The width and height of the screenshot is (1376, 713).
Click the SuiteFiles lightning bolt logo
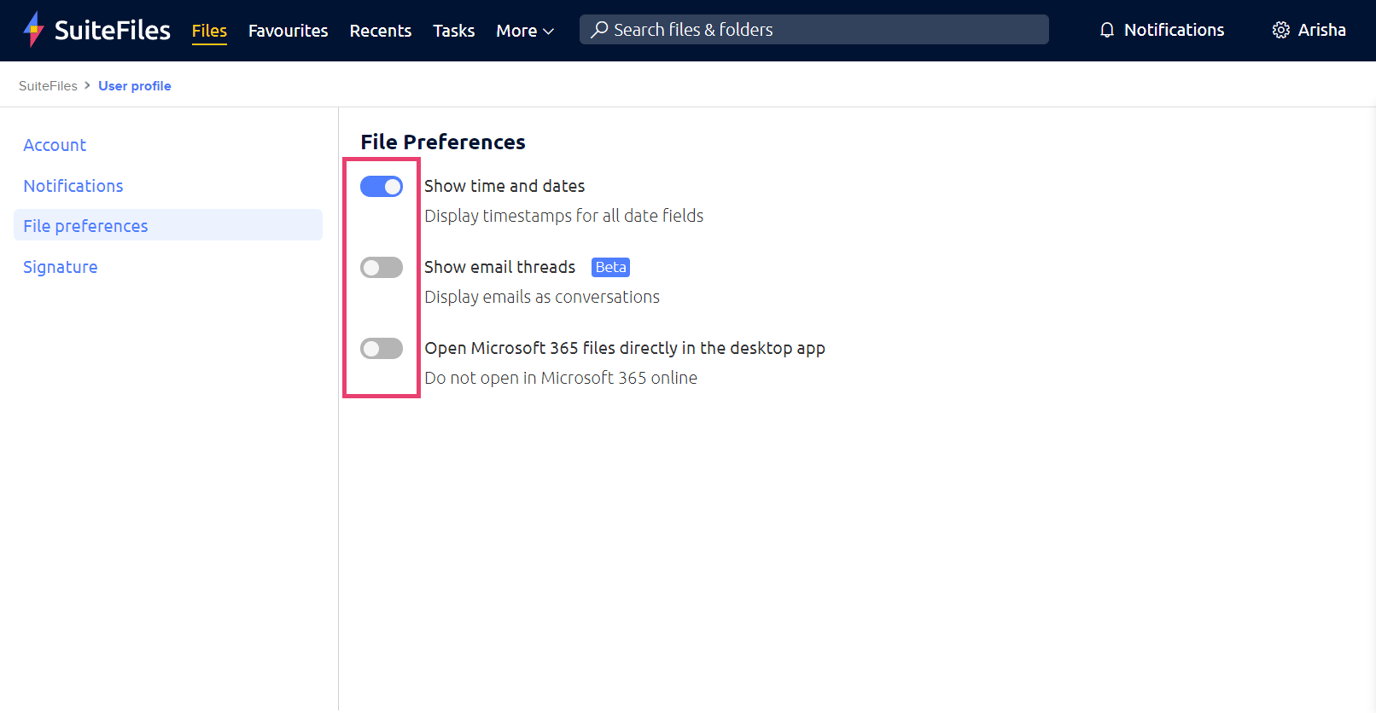31,29
